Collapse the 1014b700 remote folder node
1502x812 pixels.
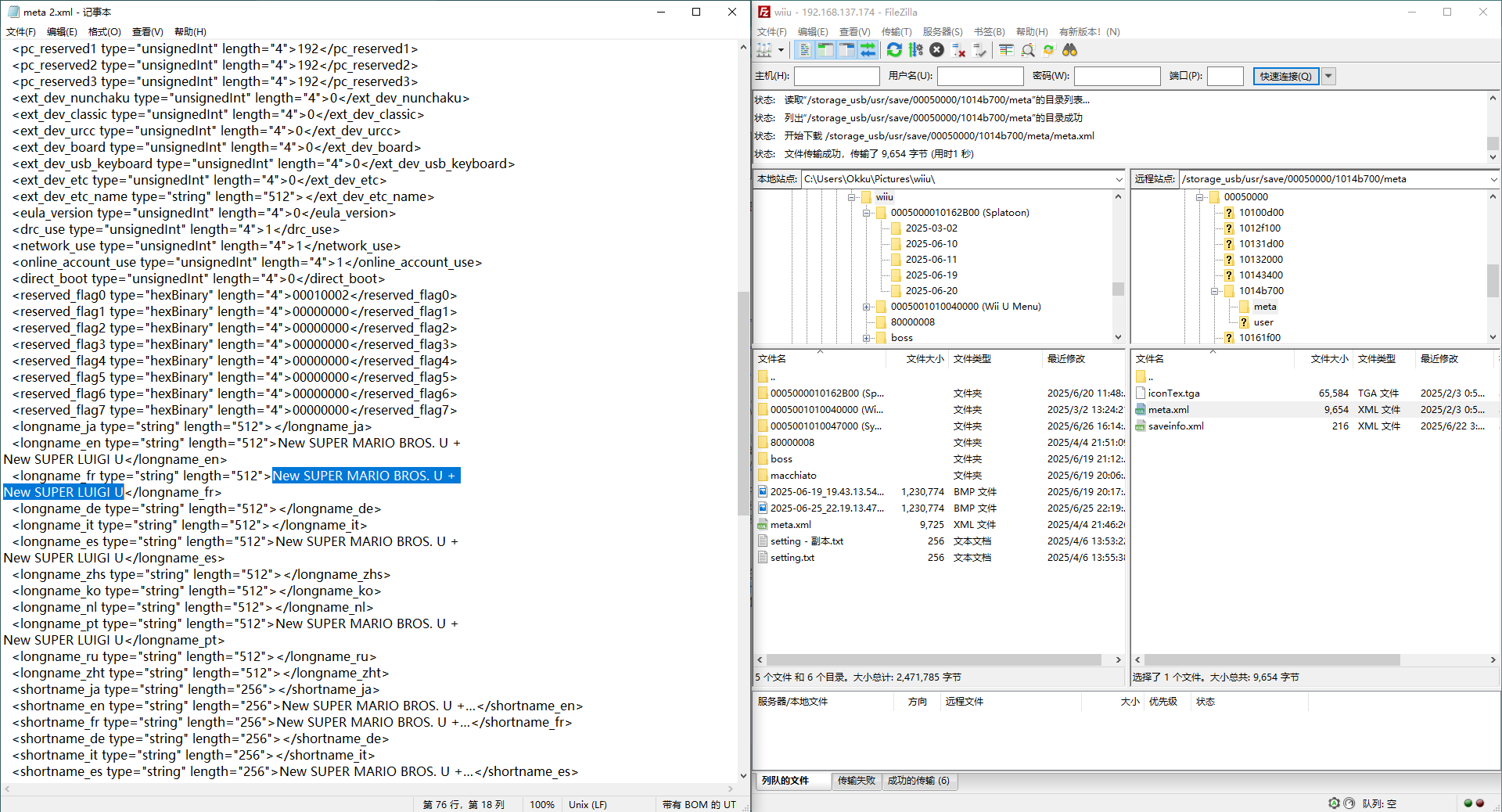tap(1214, 291)
